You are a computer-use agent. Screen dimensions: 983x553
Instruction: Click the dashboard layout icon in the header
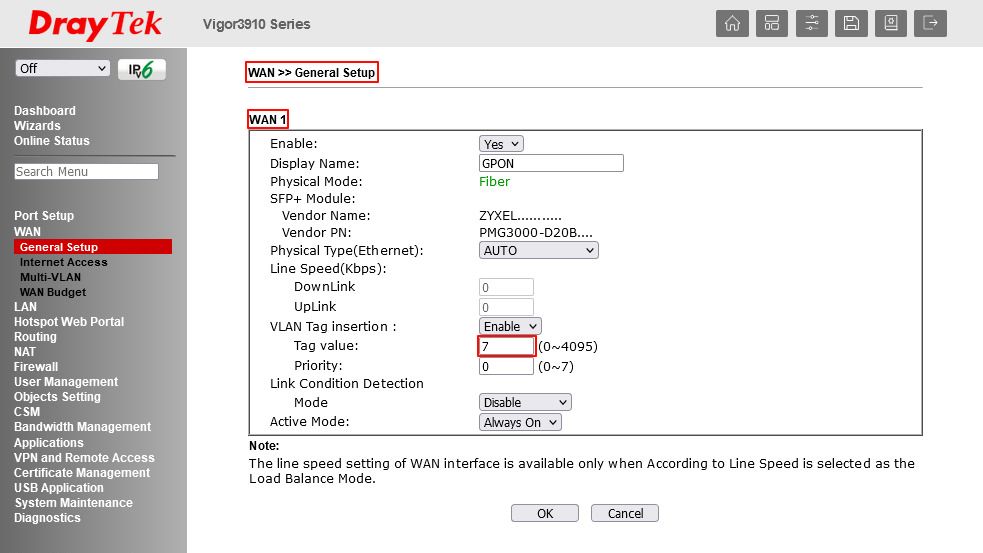coord(772,24)
